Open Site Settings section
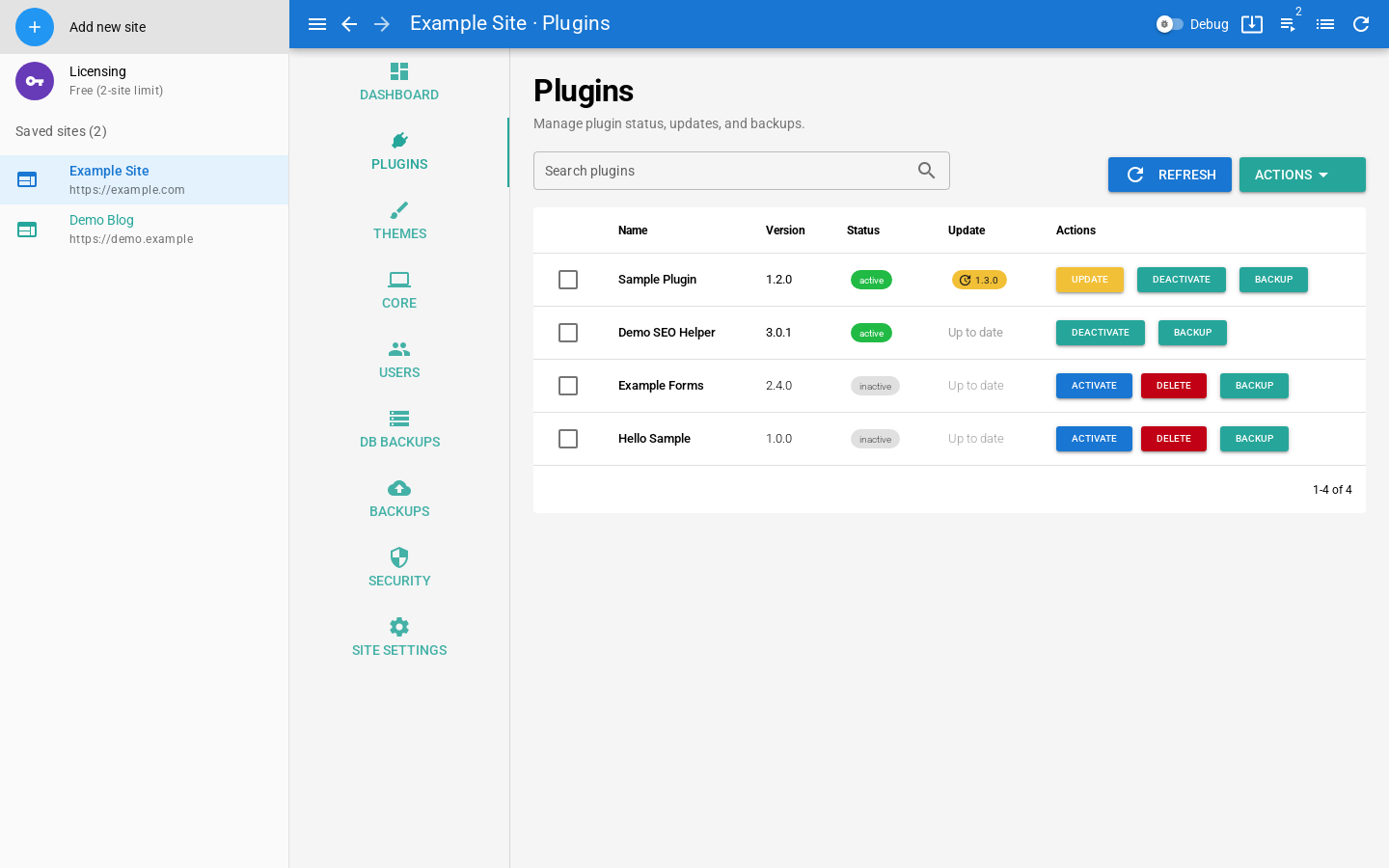The width and height of the screenshot is (1389, 868). (x=399, y=638)
